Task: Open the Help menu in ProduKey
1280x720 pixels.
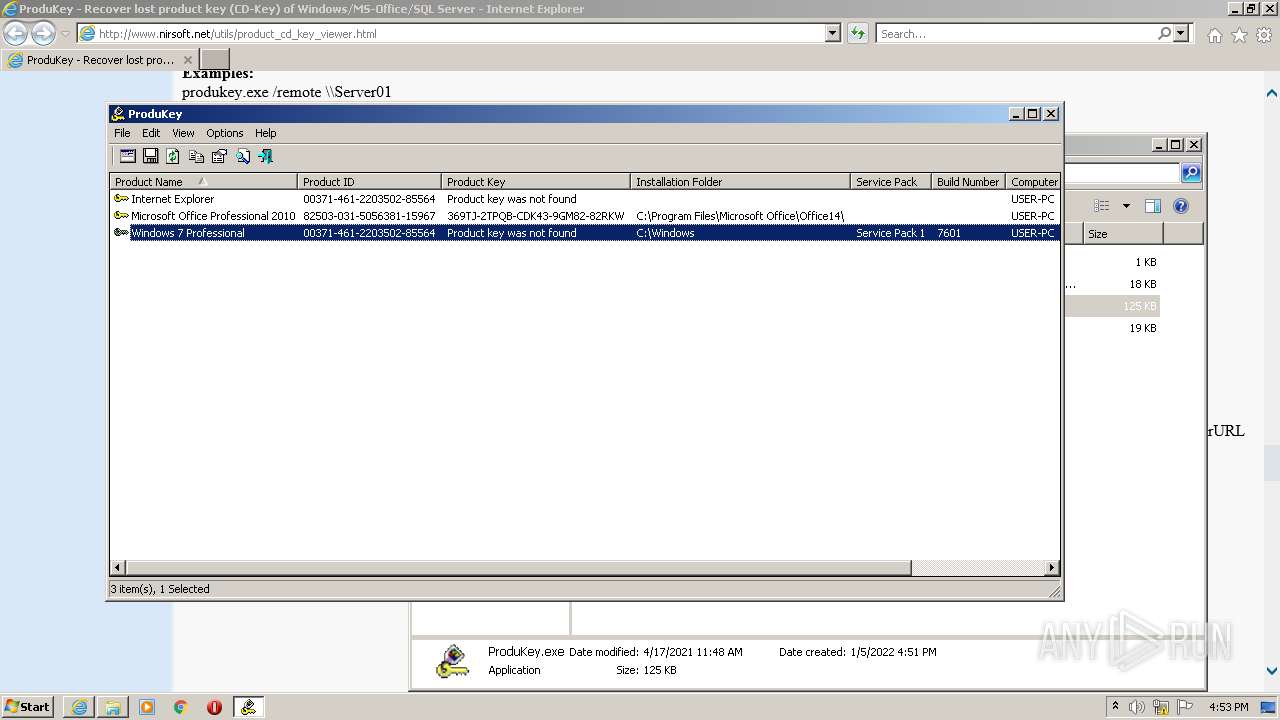Action: point(265,133)
